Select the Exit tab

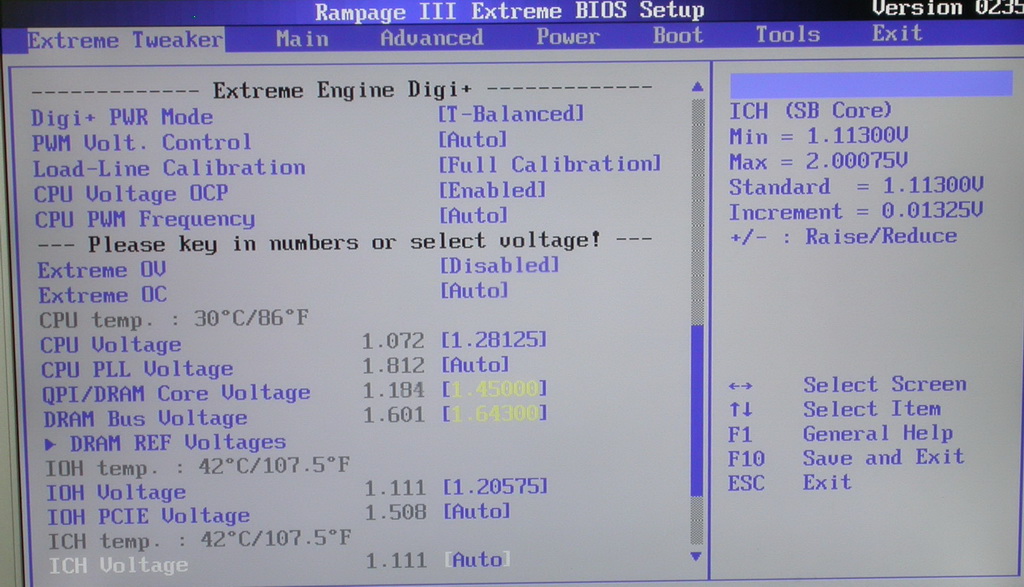(897, 33)
